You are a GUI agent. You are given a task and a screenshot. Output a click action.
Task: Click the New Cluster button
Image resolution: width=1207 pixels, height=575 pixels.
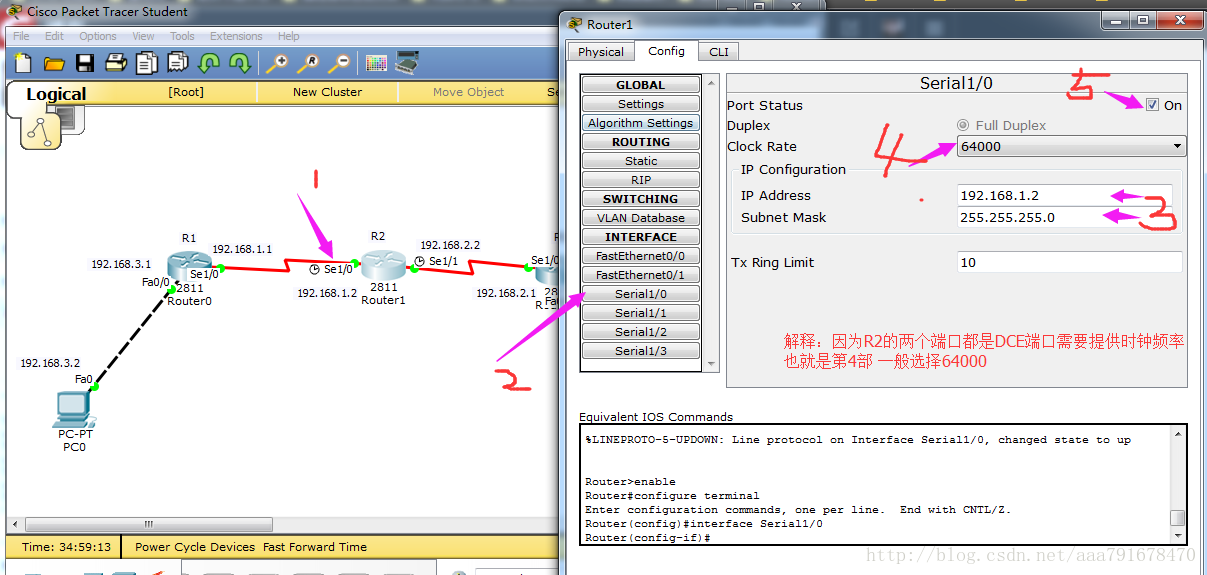tap(327, 92)
